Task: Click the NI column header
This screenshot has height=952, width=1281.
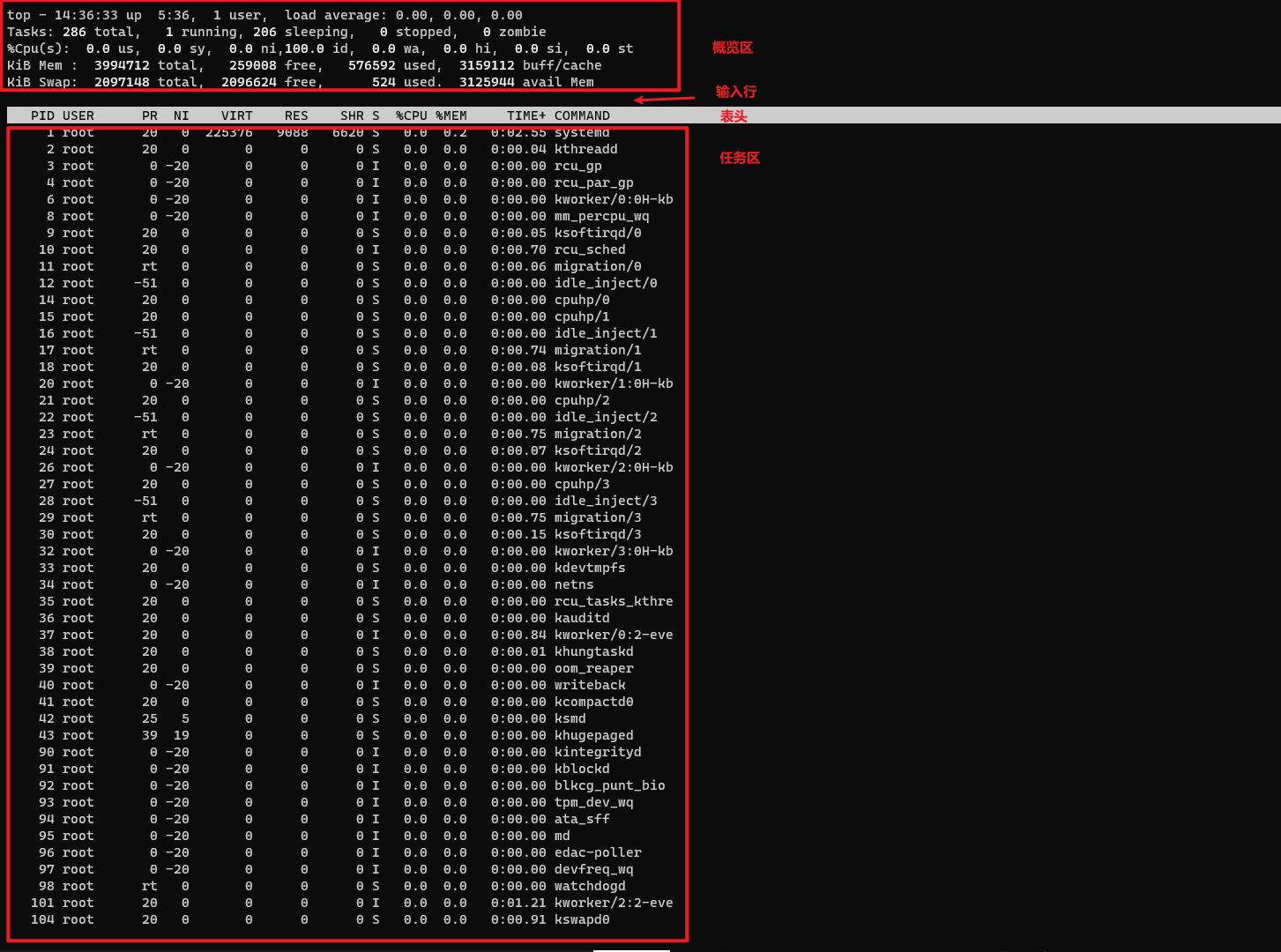Action: [182, 115]
